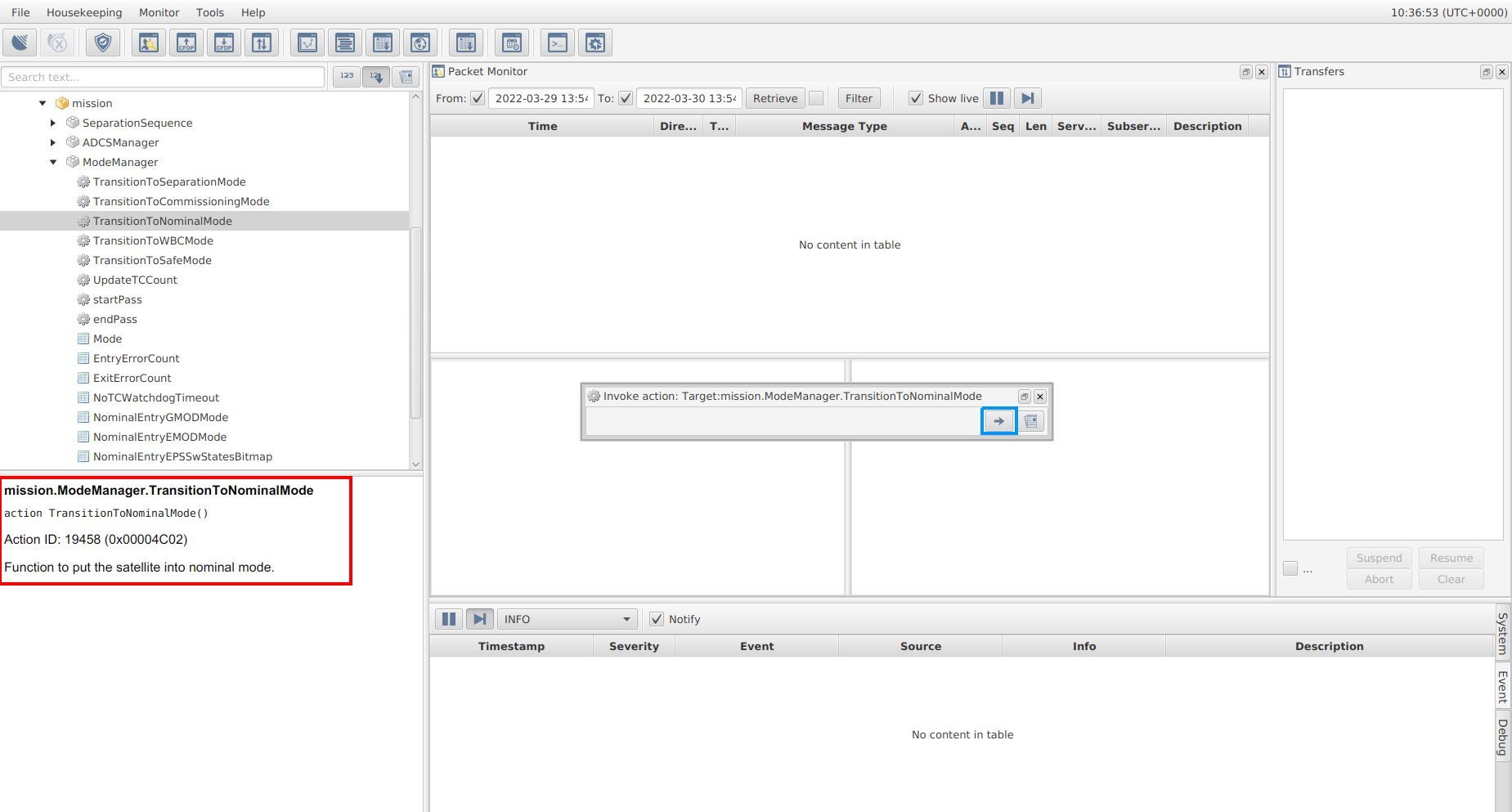Click the arrow to invoke TransitionToNominalMode
Screen dimensions: 1512x812
point(998,421)
